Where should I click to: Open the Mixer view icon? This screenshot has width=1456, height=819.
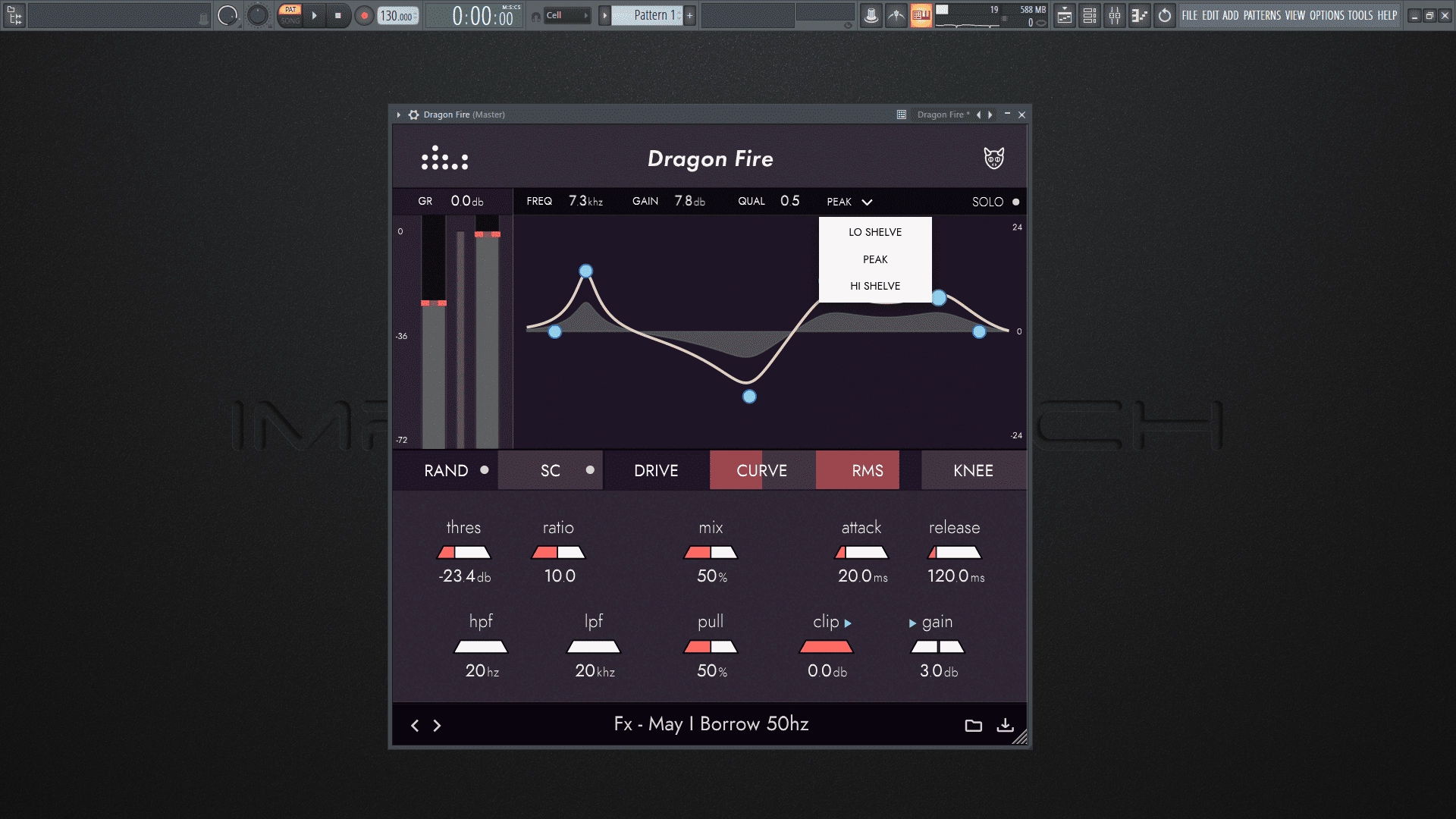click(1115, 15)
